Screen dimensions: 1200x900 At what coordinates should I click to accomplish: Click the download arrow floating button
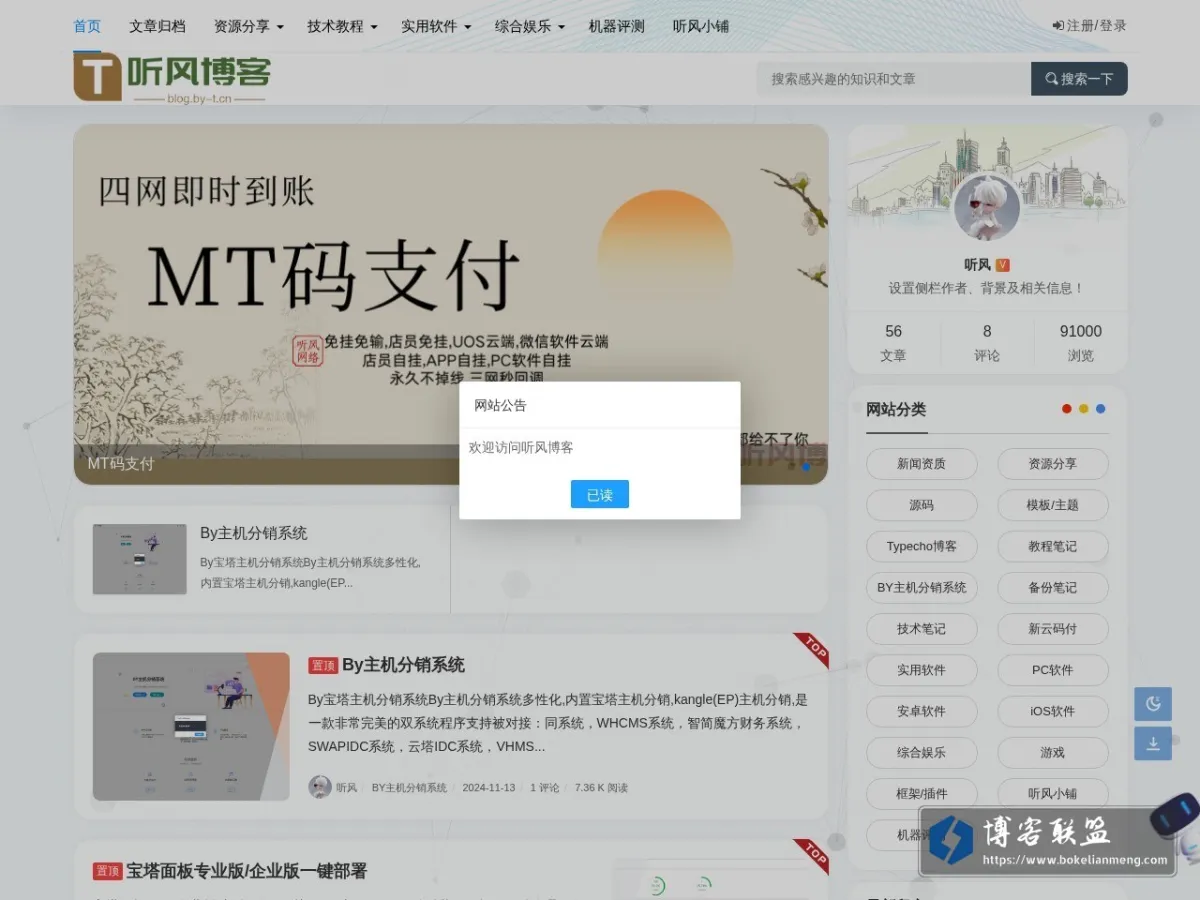pos(1153,743)
